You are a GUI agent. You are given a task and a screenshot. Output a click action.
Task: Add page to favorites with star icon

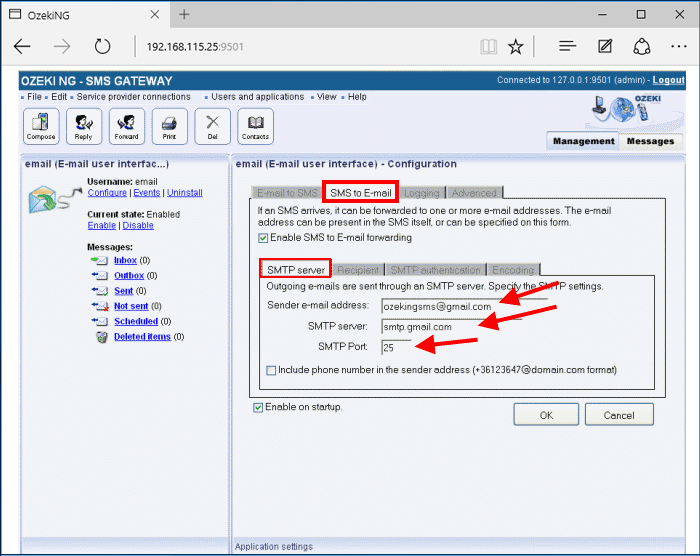pyautogui.click(x=516, y=46)
